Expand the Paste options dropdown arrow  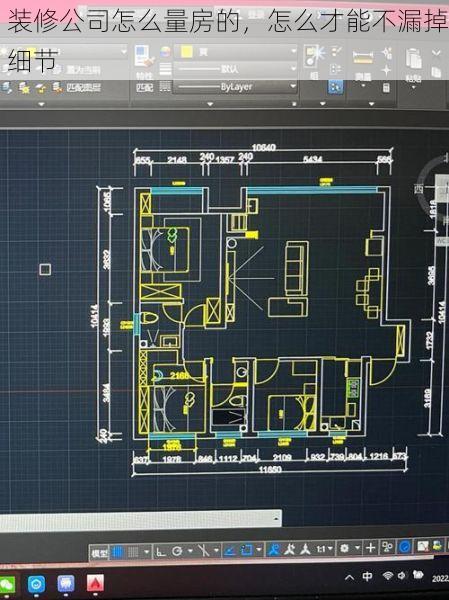click(413, 88)
